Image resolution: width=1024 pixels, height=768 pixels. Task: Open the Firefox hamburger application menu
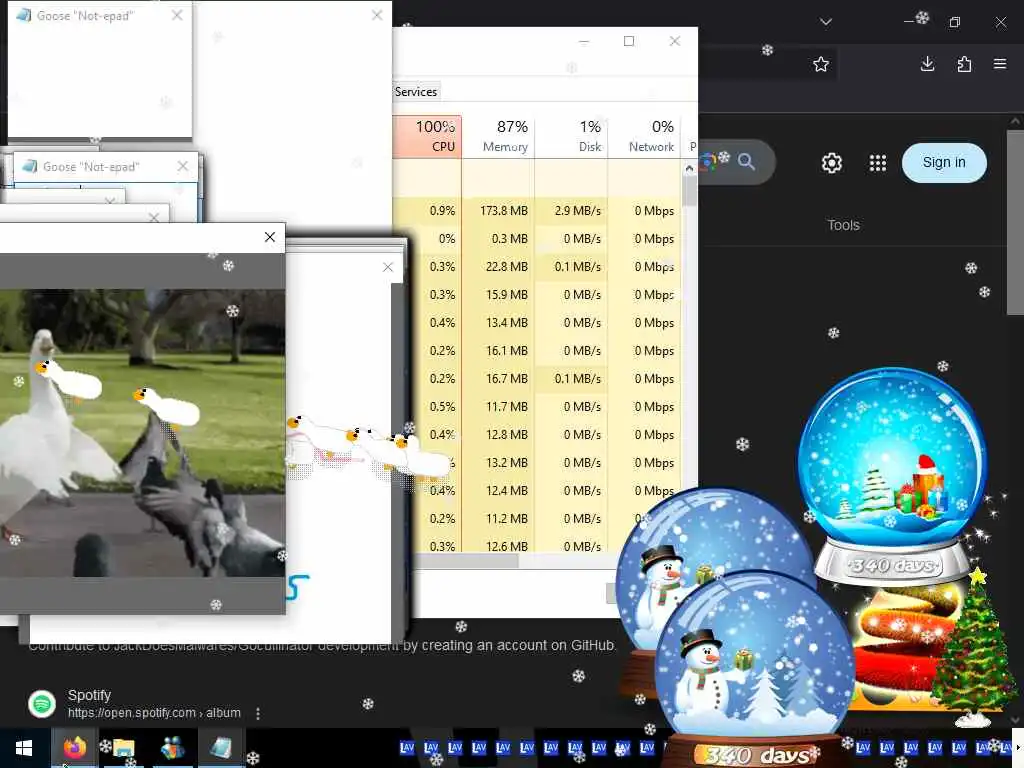1000,64
